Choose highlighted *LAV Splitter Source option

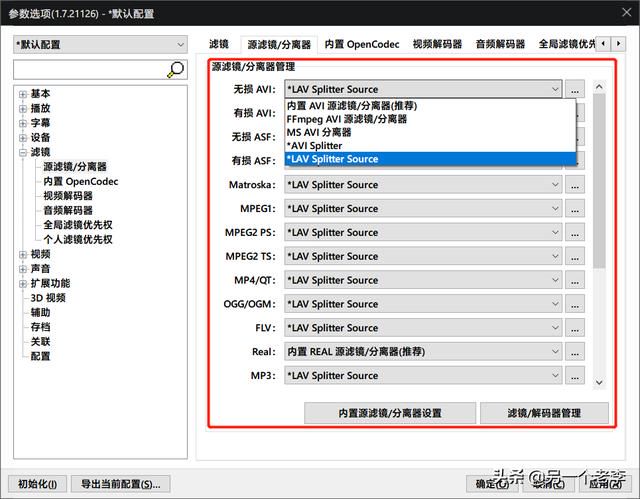click(430, 159)
